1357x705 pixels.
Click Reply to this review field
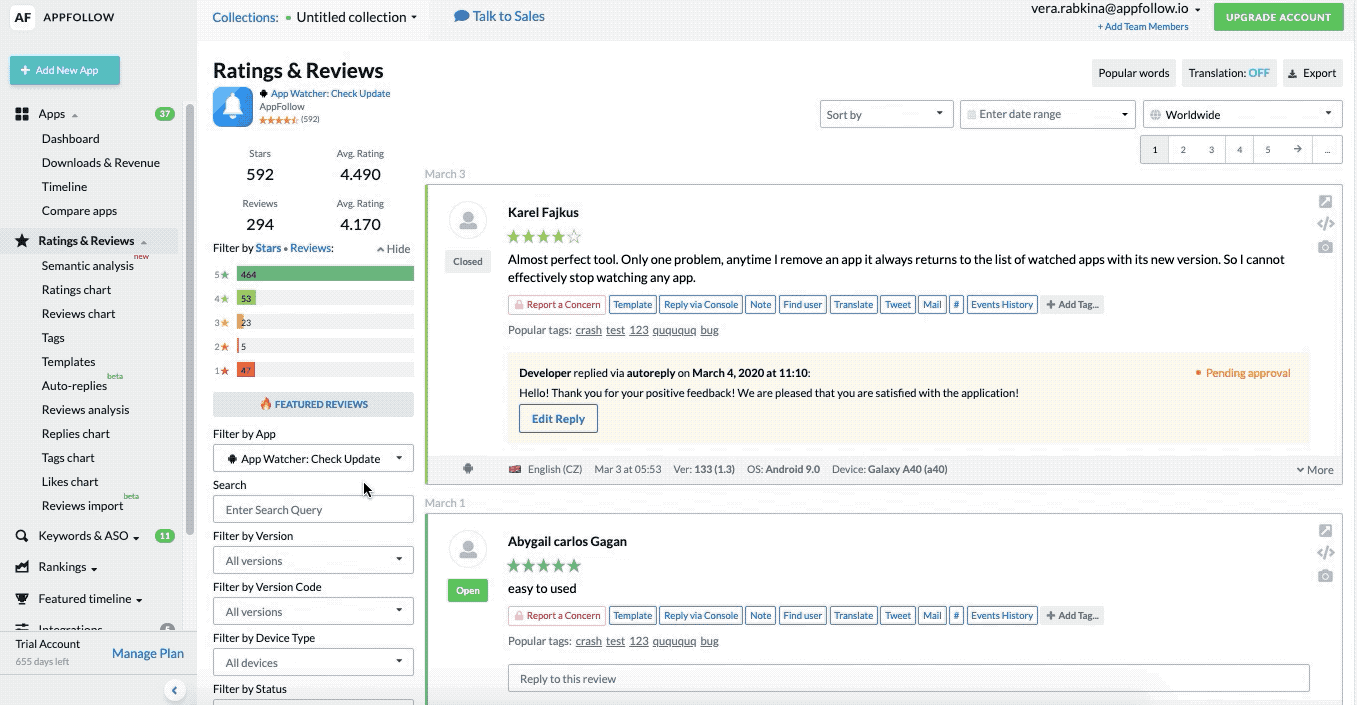pyautogui.click(x=908, y=679)
